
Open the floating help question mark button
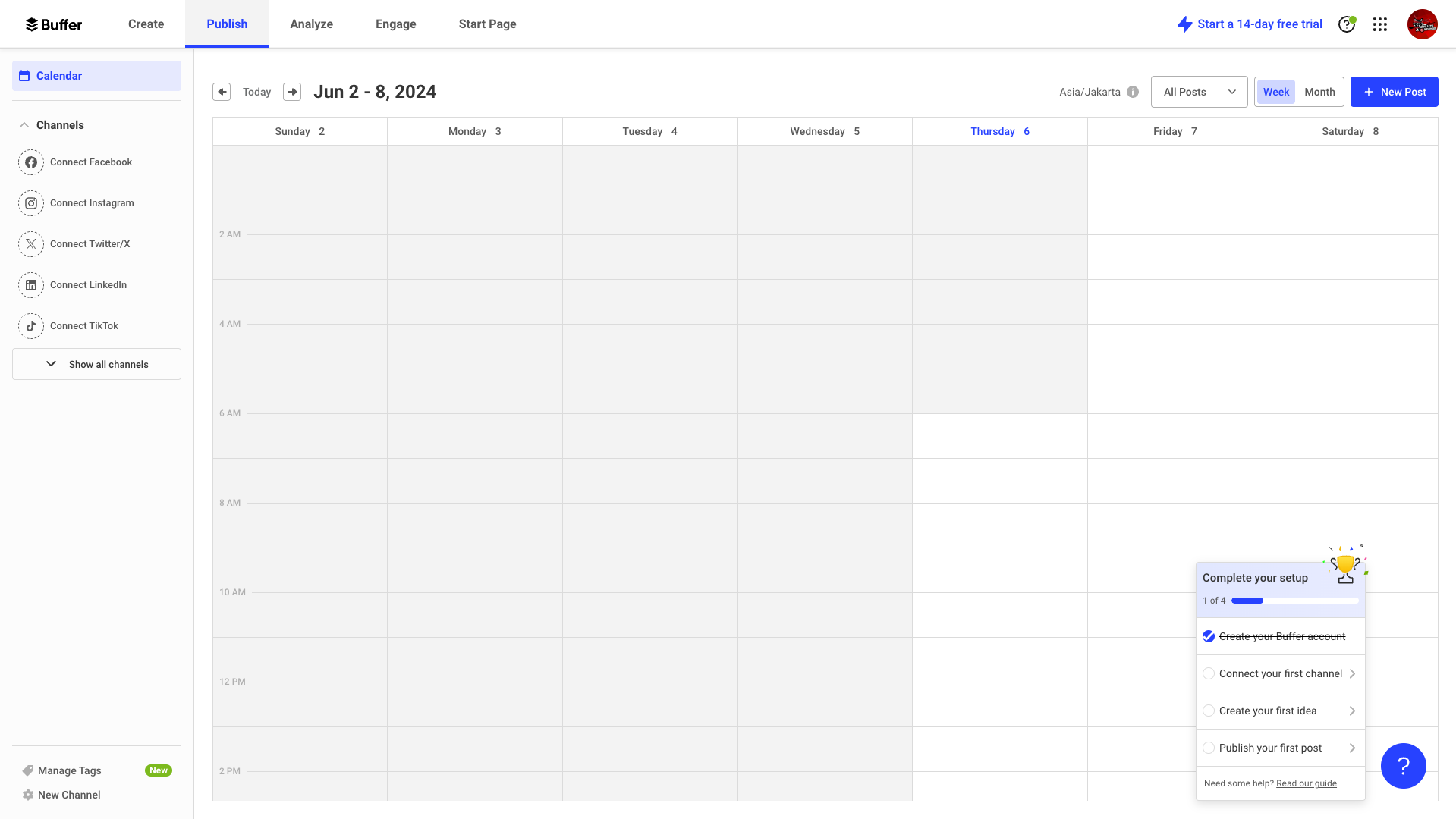1403,766
